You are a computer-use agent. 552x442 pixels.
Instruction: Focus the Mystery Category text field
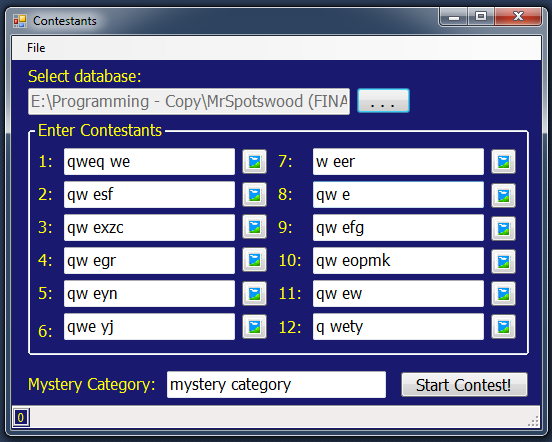pyautogui.click(x=276, y=385)
